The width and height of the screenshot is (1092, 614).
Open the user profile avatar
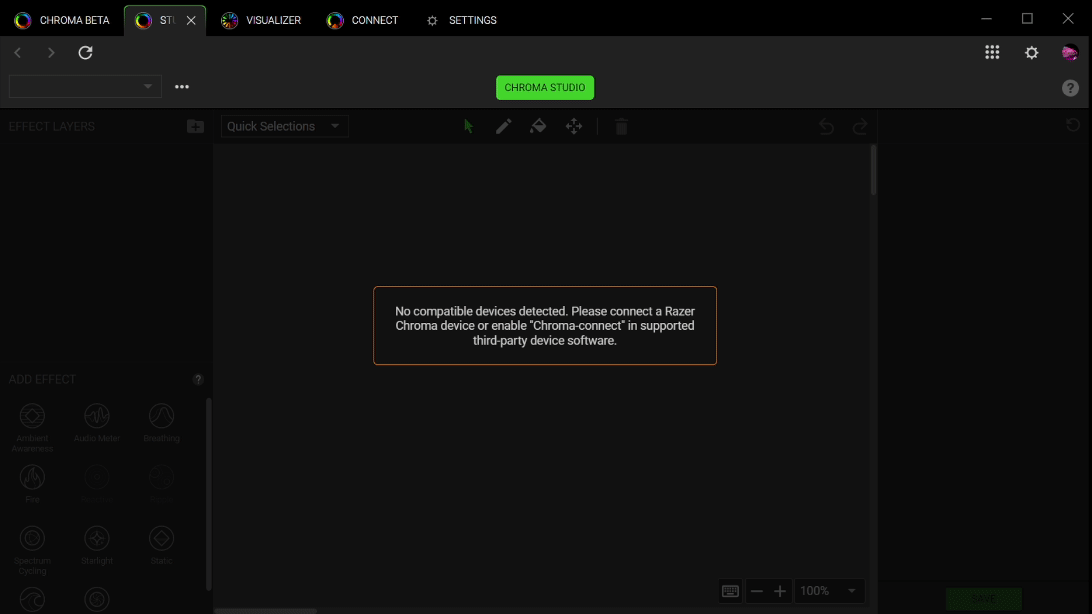point(1070,52)
